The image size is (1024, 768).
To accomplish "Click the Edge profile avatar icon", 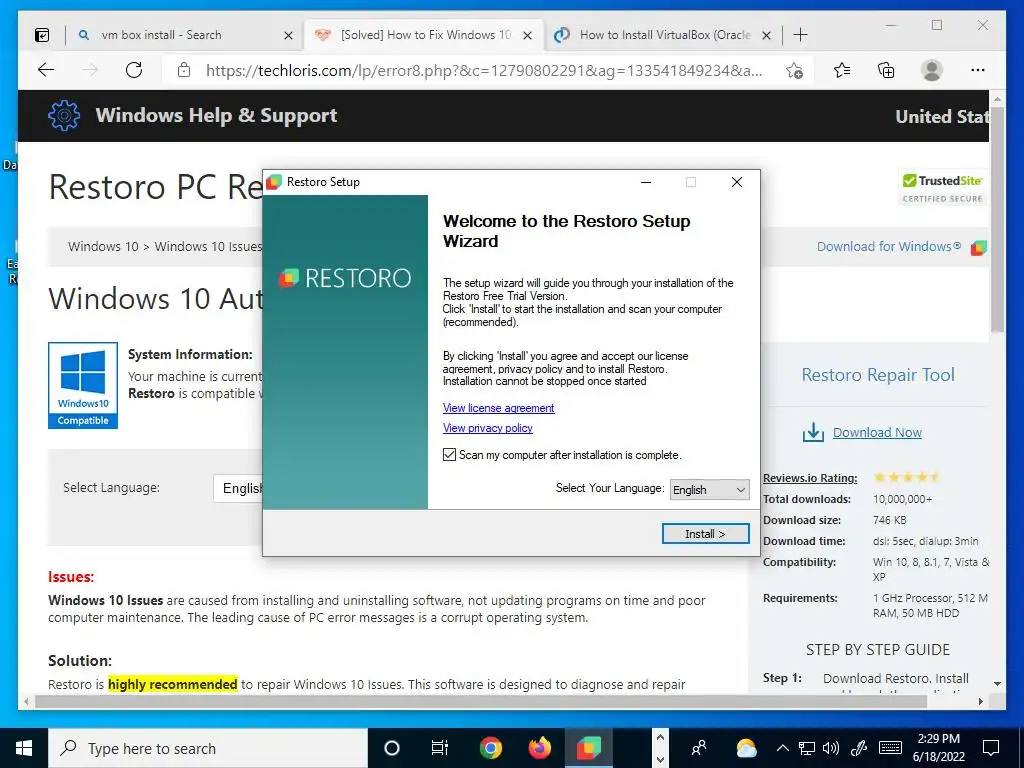I will click(x=932, y=70).
